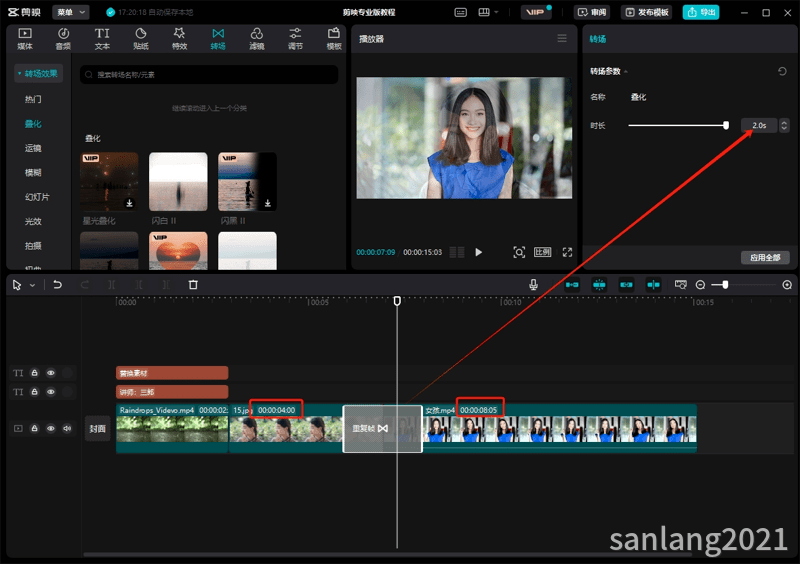Image resolution: width=800 pixels, height=564 pixels.
Task: Select the 叠化 dissolve category
Action: click(x=33, y=124)
